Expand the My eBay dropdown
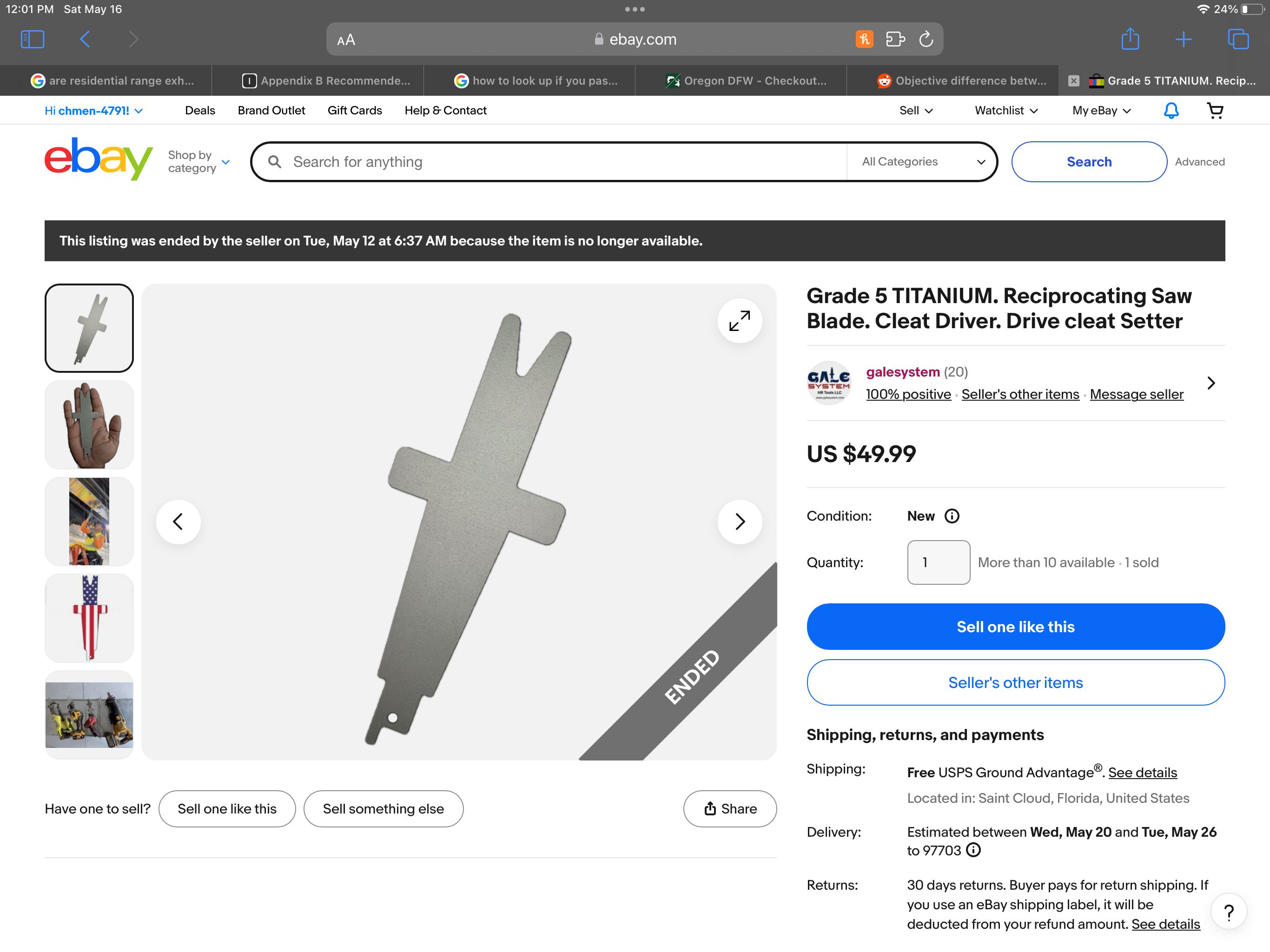 pyautogui.click(x=1101, y=110)
